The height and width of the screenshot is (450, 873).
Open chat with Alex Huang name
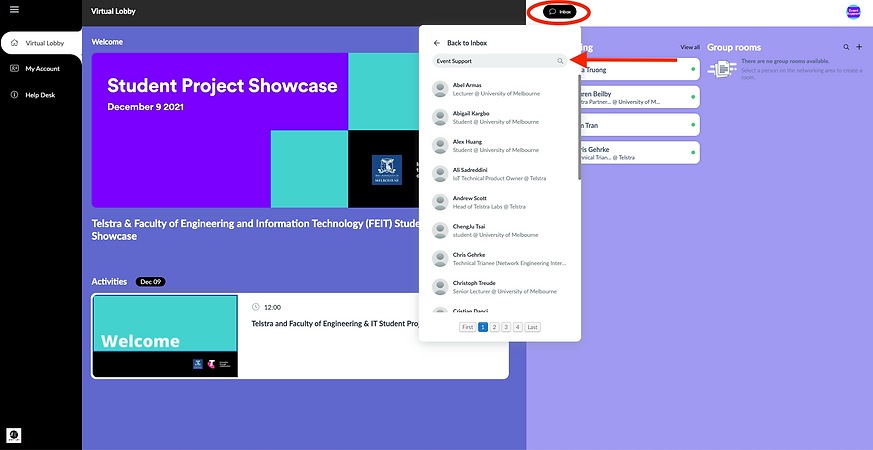(x=467, y=142)
